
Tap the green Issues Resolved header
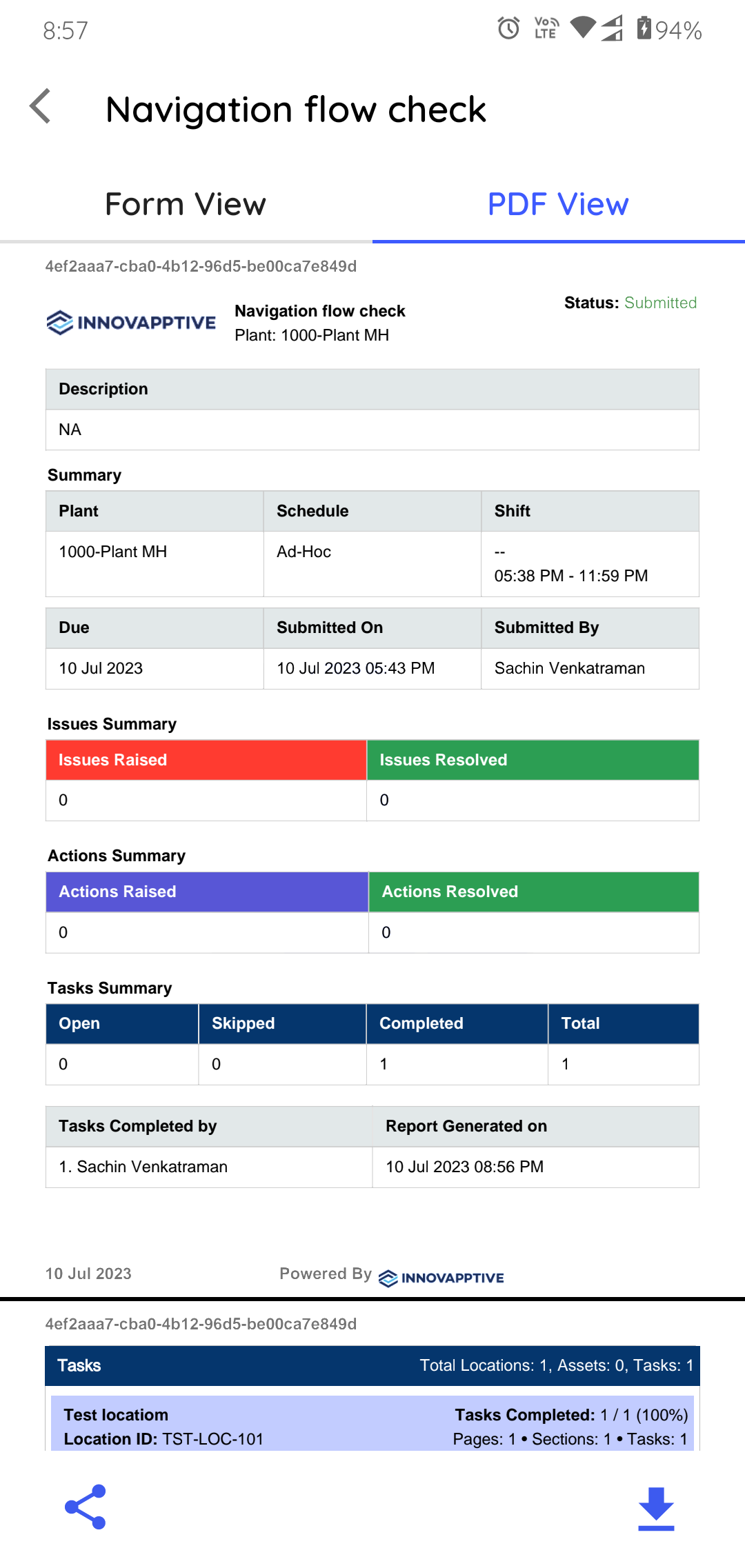533,760
